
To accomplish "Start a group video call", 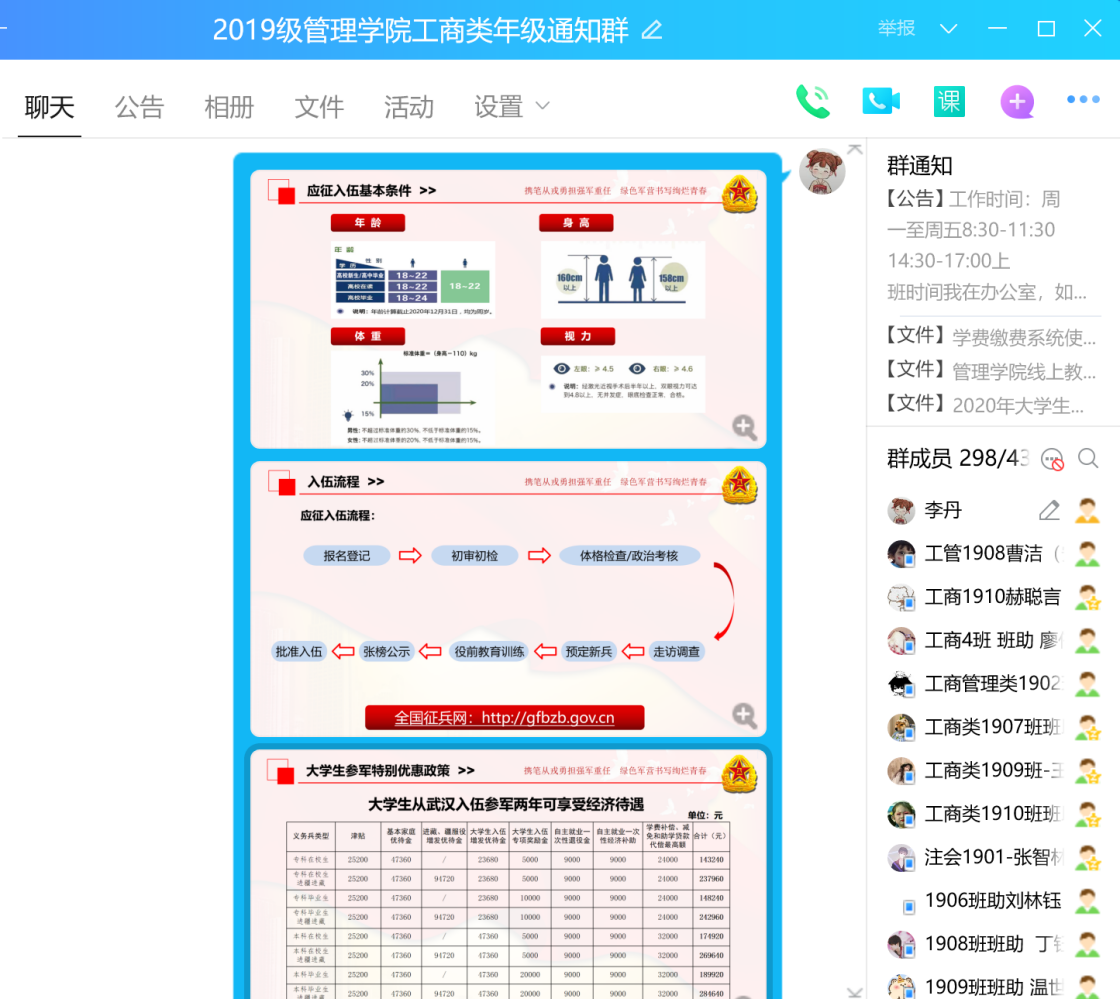I will click(881, 102).
